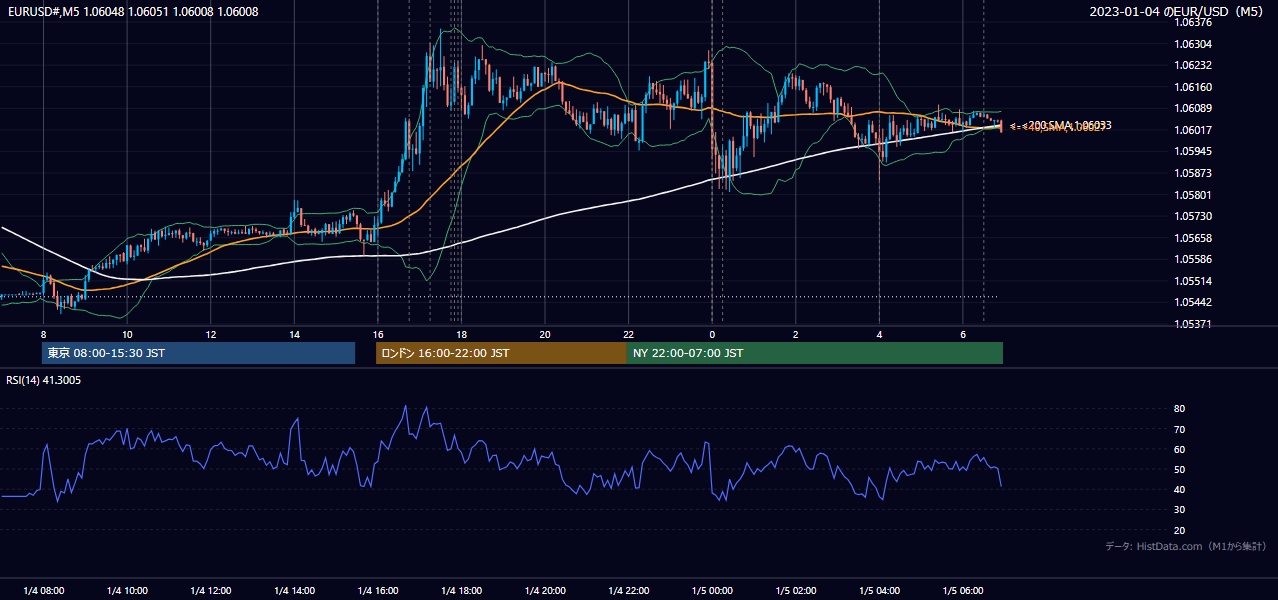Click hour tick 8 under the price chart

pos(43,334)
